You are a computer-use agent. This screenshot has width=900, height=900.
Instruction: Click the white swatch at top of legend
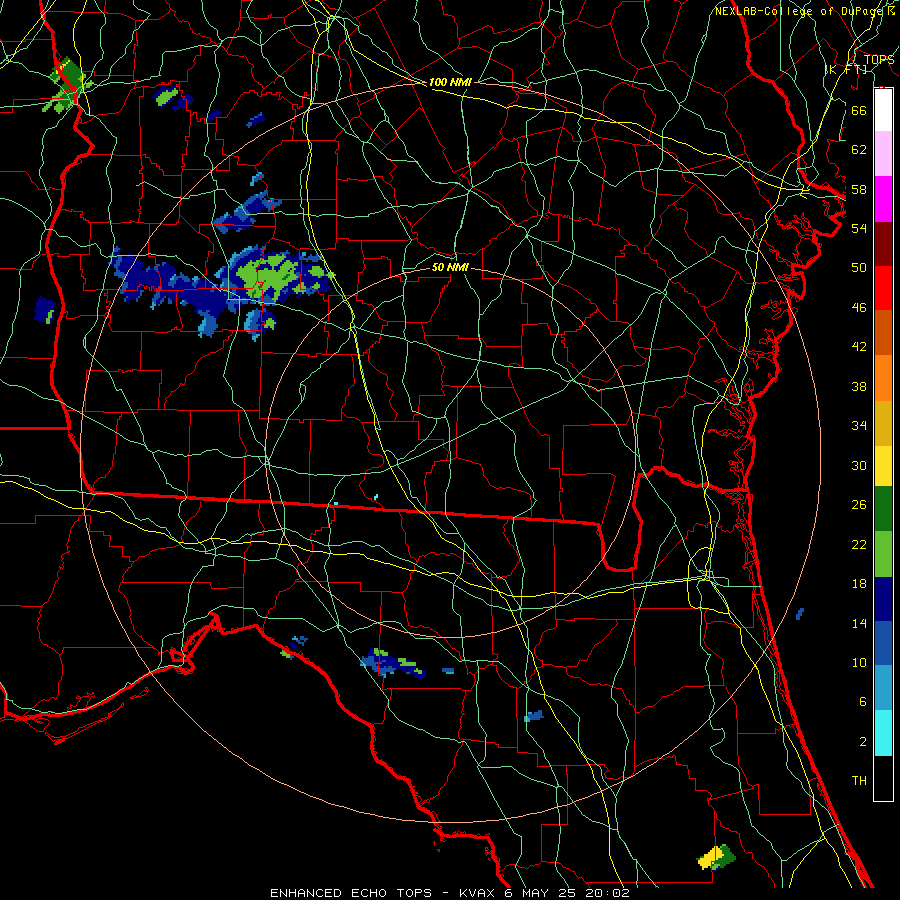[x=883, y=110]
